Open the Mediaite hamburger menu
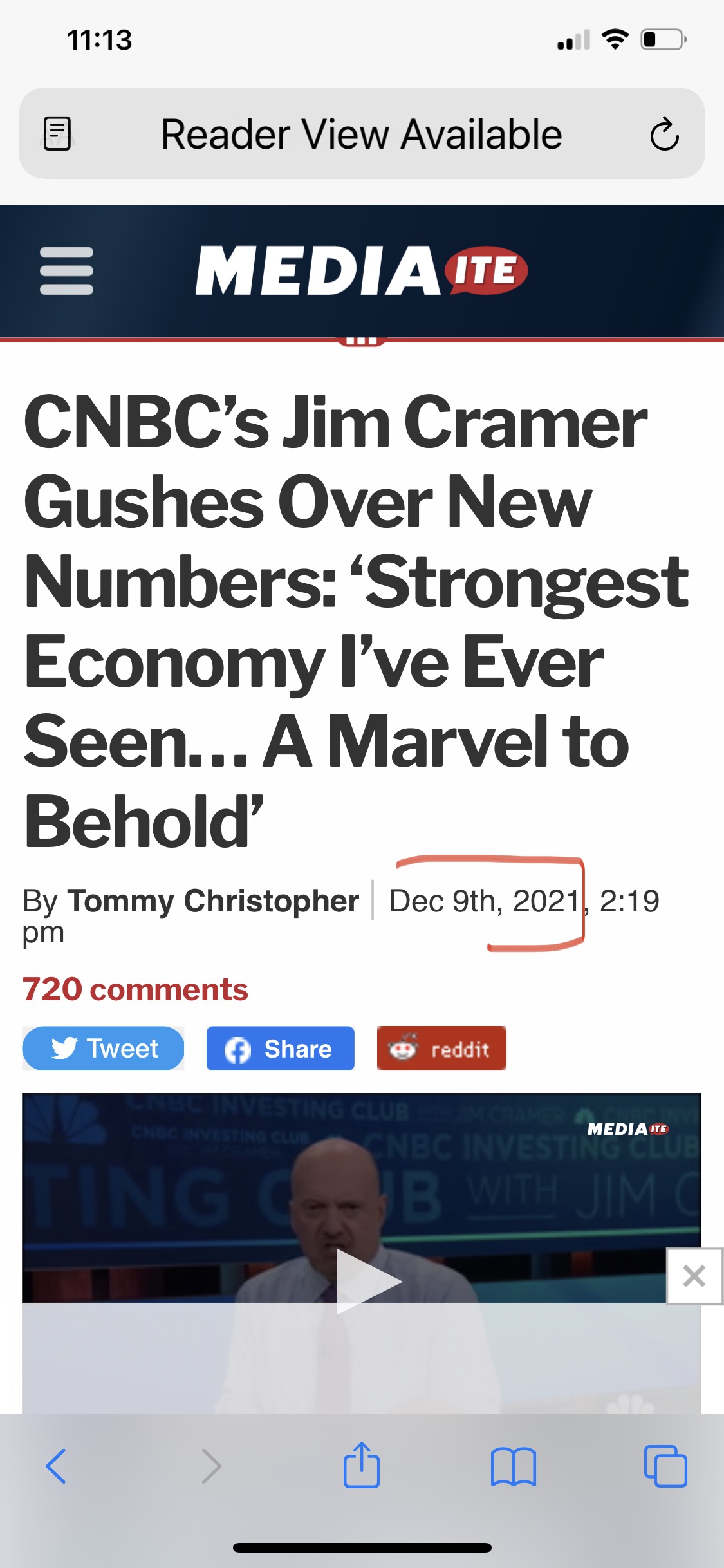The height and width of the screenshot is (1568, 724). pos(66,270)
